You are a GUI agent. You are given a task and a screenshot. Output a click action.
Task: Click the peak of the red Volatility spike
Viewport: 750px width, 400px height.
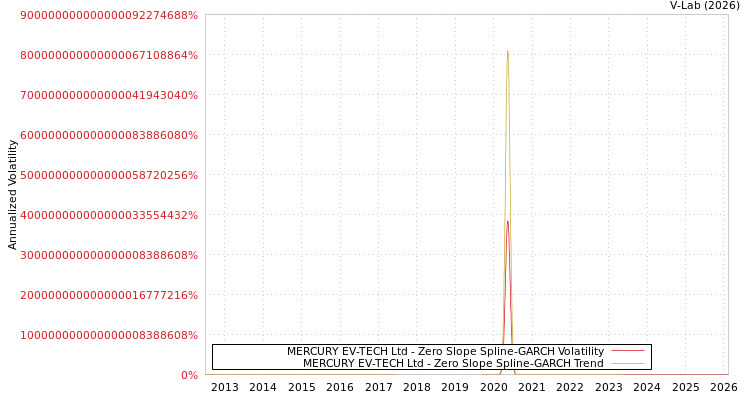point(507,222)
